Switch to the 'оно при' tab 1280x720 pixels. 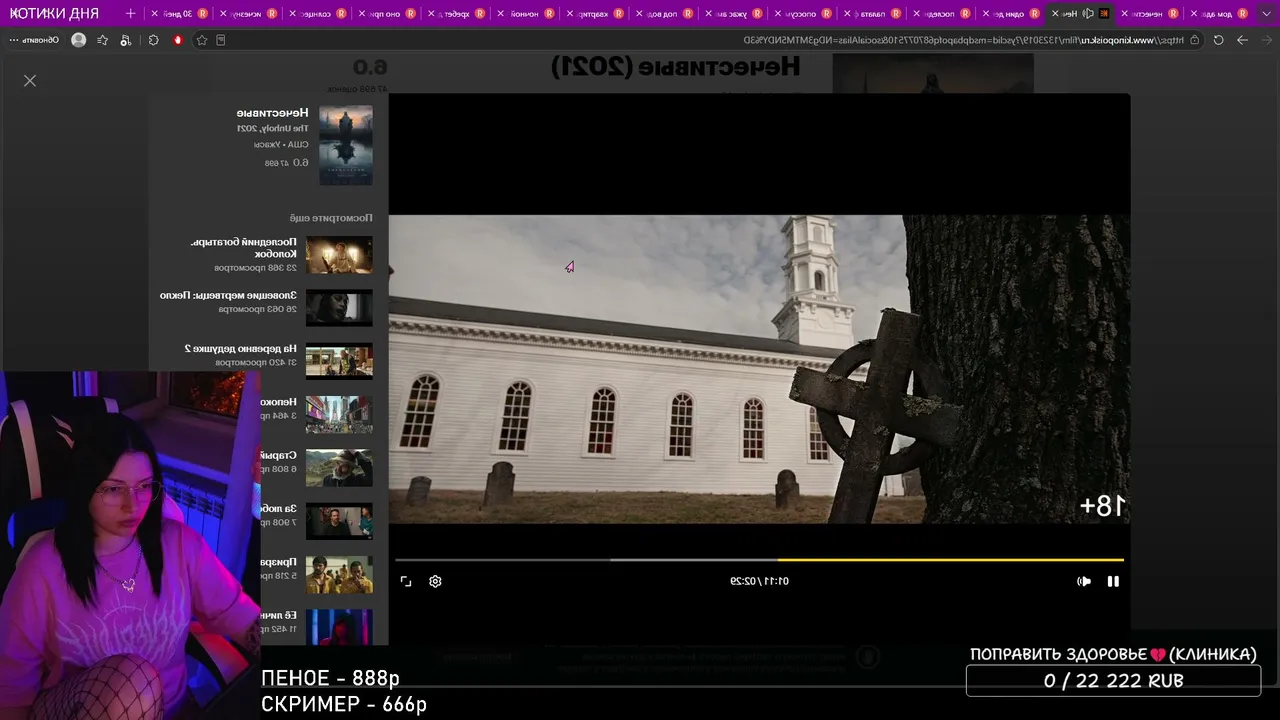coord(387,14)
